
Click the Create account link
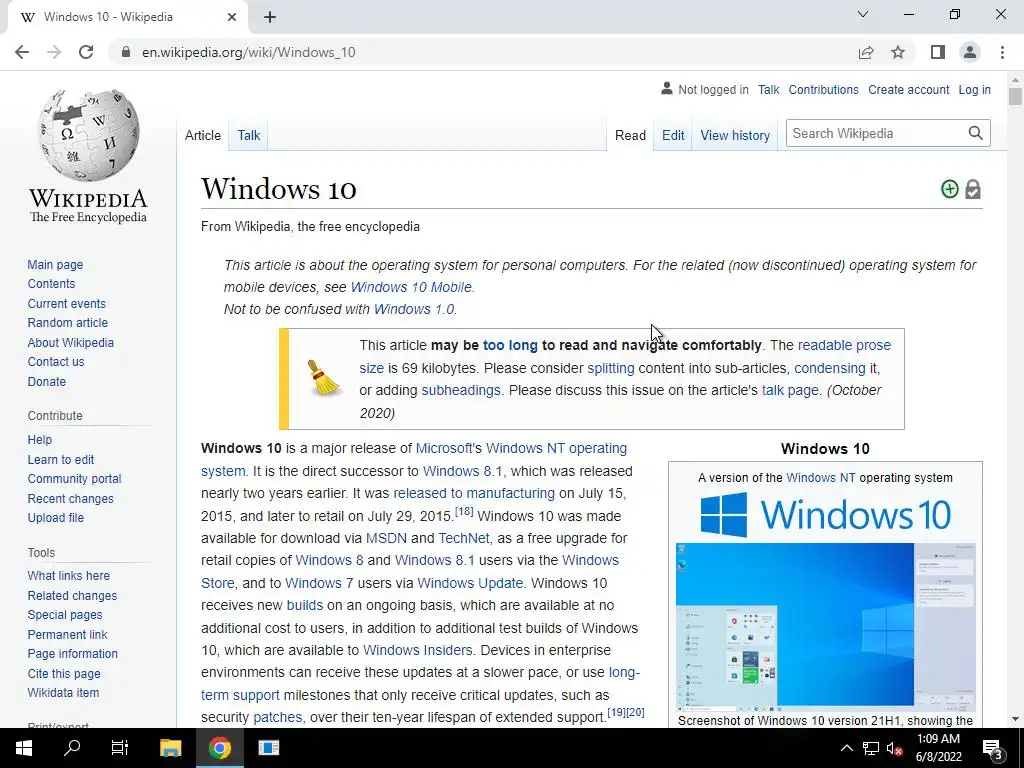pos(908,90)
